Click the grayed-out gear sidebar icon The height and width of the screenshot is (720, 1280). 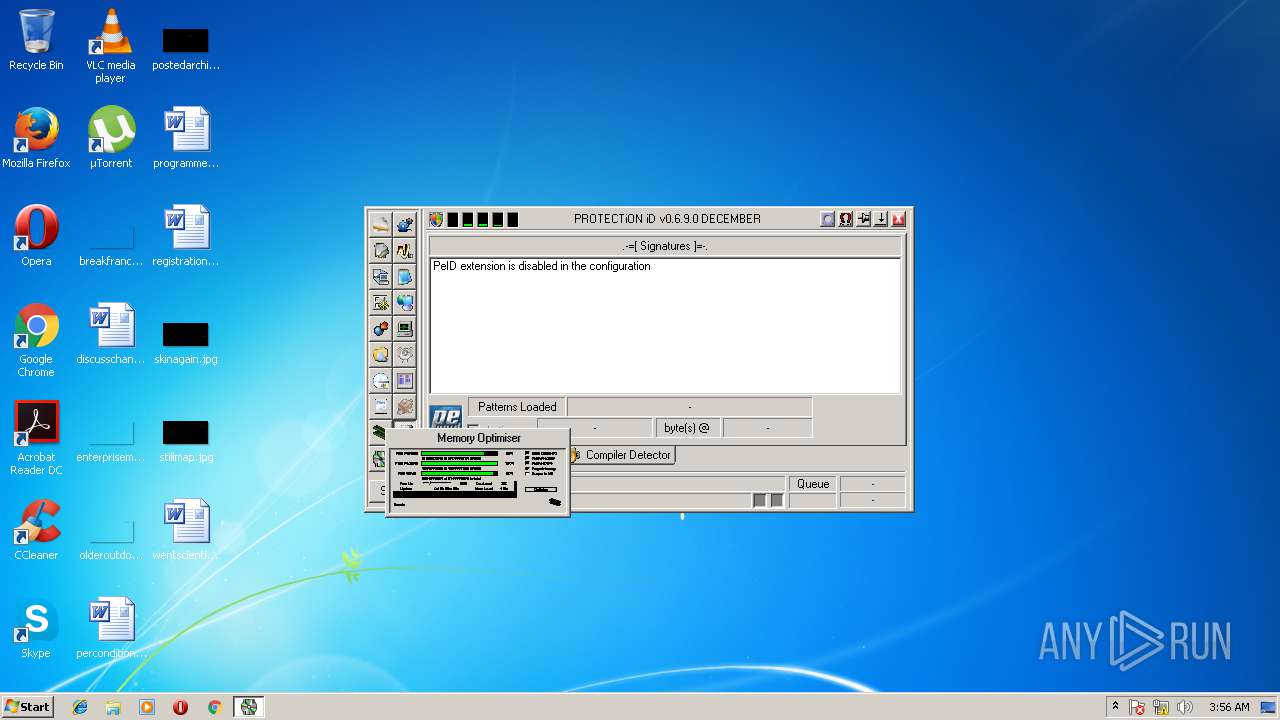pyautogui.click(x=404, y=354)
